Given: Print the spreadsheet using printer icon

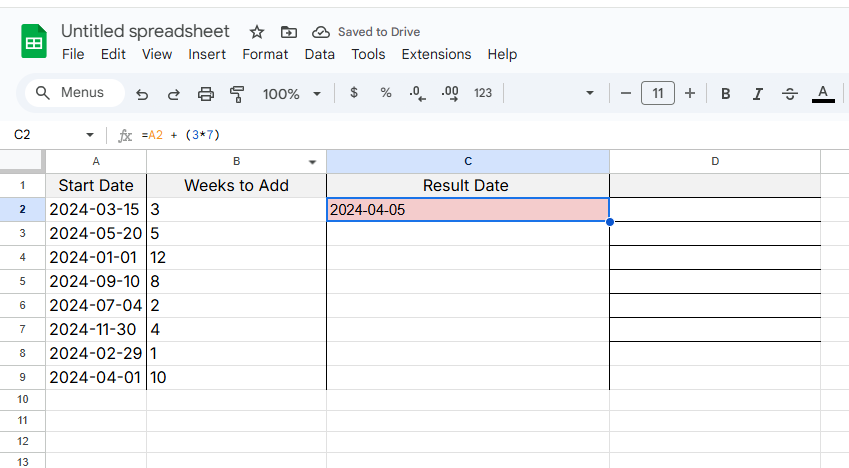Looking at the screenshot, I should tap(206, 94).
